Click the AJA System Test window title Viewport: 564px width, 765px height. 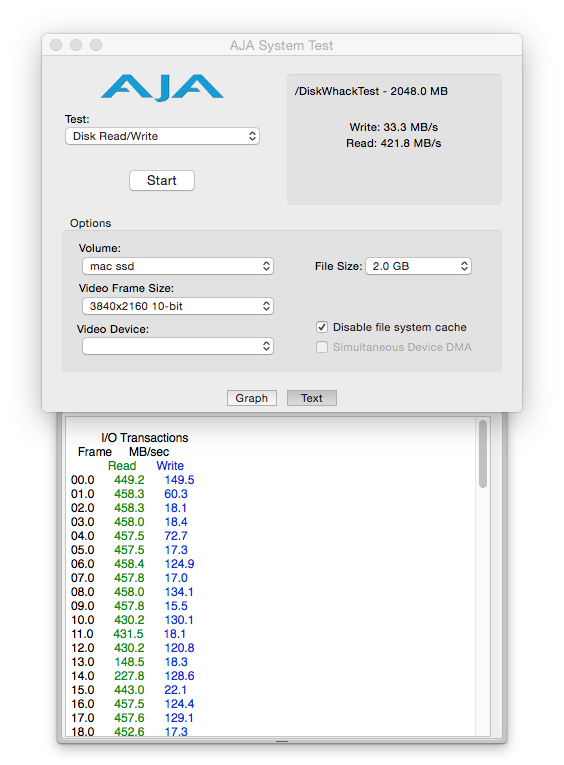(x=282, y=45)
